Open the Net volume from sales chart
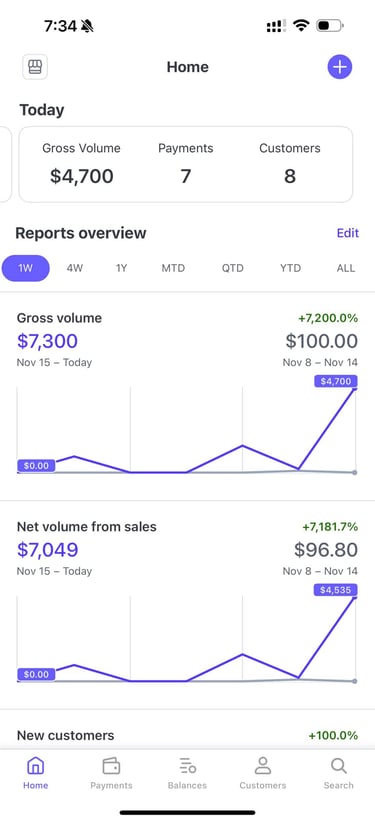Viewport: 375px width, 822px height. click(187, 604)
